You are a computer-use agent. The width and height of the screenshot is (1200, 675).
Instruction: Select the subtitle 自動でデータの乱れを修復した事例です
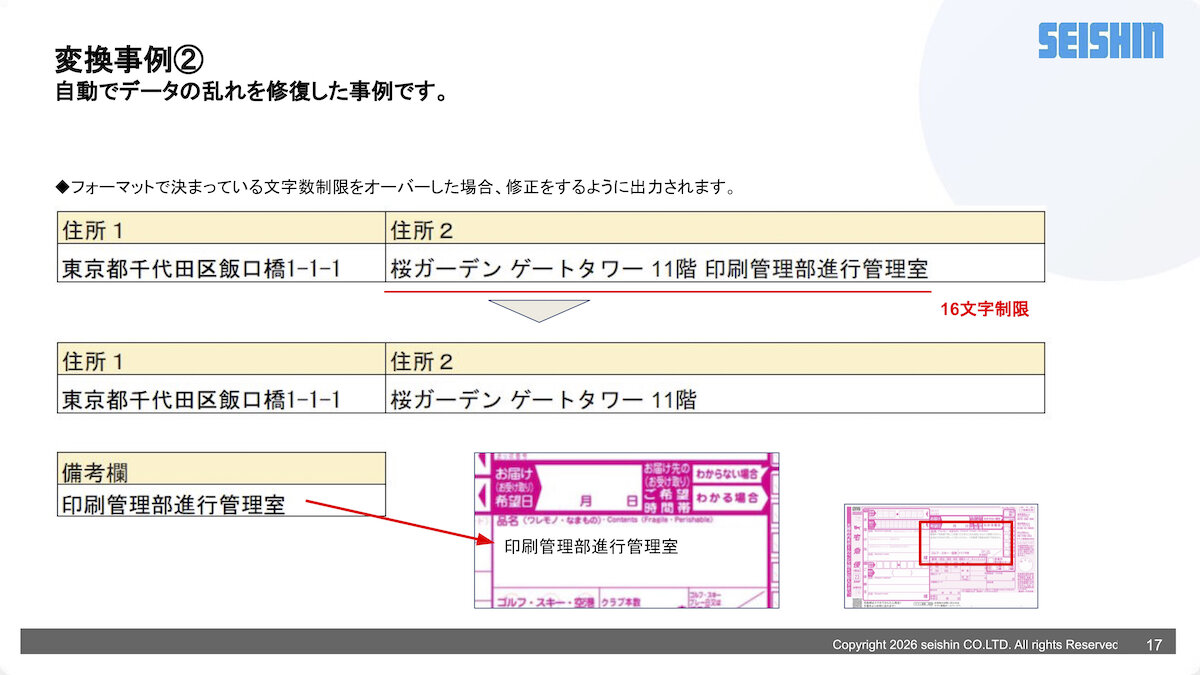[x=250, y=93]
